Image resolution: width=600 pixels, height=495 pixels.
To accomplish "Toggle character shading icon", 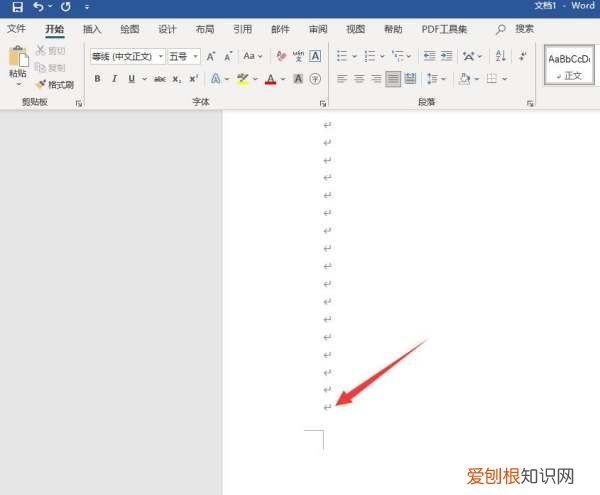I will [298, 79].
